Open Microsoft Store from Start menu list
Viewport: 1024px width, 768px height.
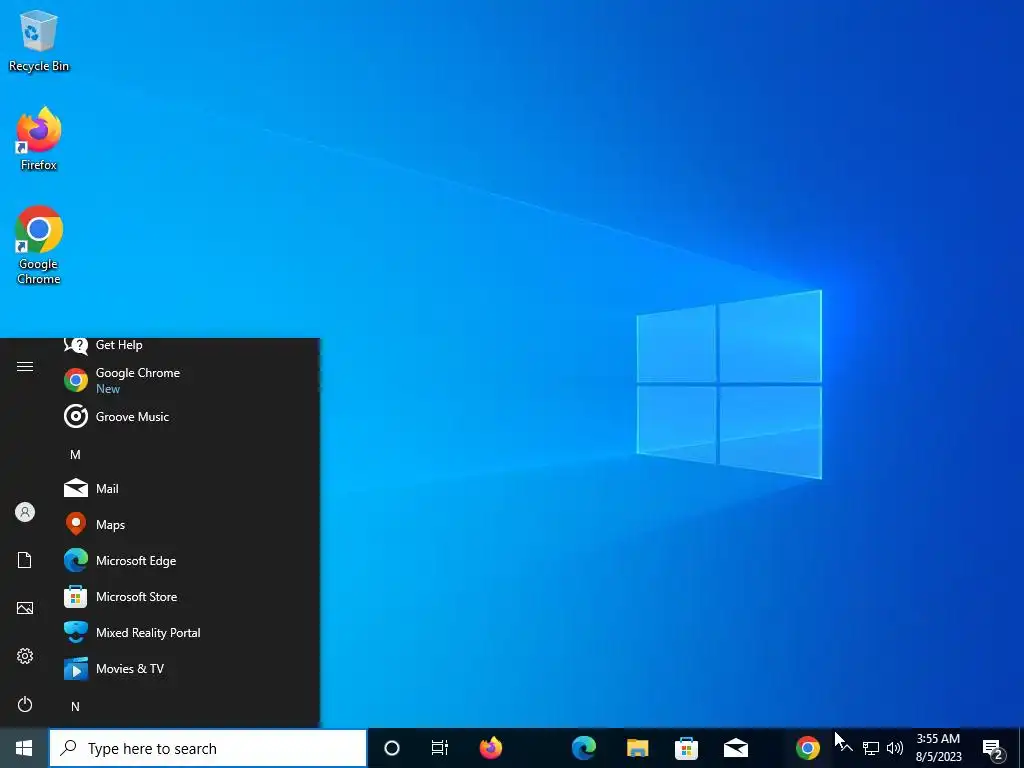point(187,596)
